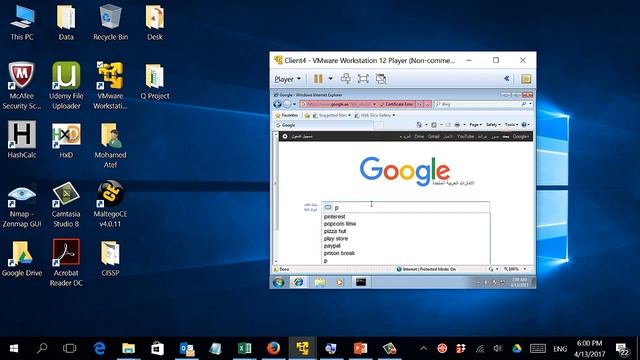Open the Internet Explorer help icon menu
Viewport: 640px width, 360px height.
[526, 125]
